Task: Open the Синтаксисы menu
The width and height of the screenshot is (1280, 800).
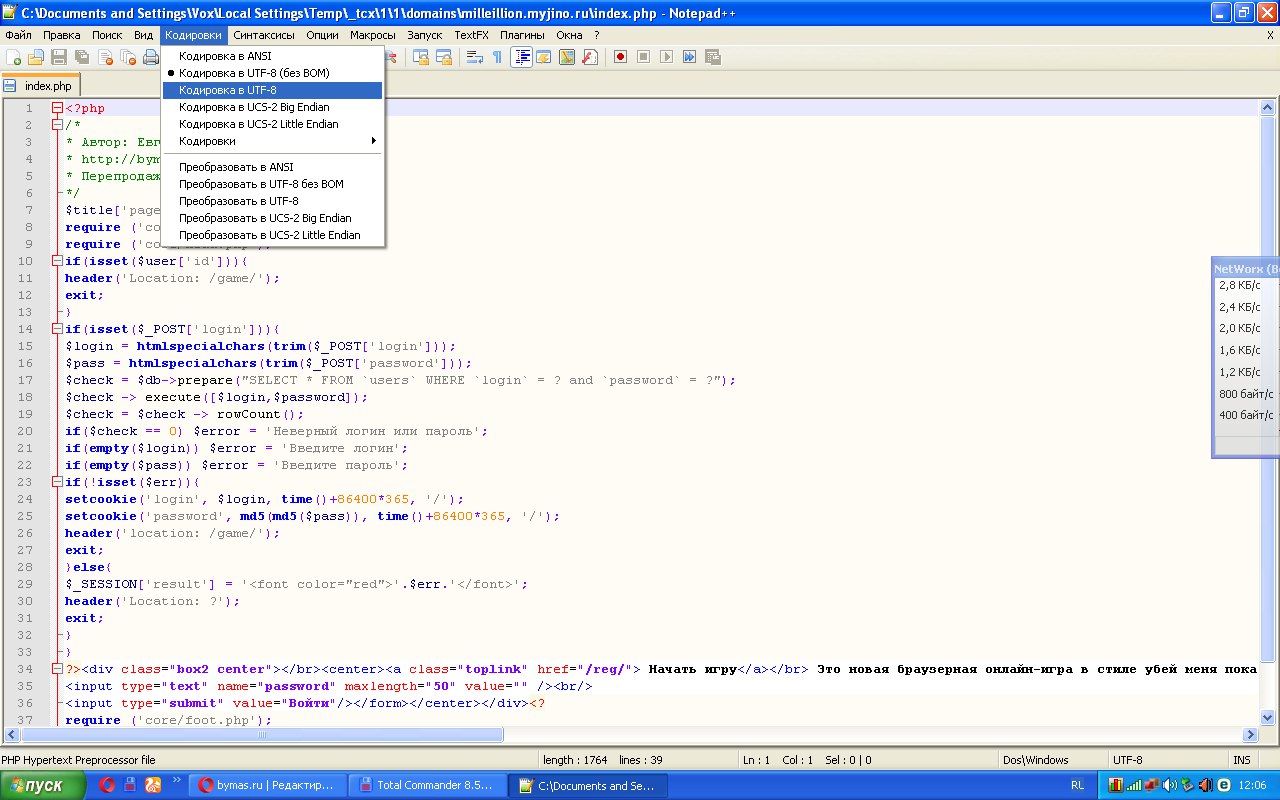Action: [x=263, y=35]
